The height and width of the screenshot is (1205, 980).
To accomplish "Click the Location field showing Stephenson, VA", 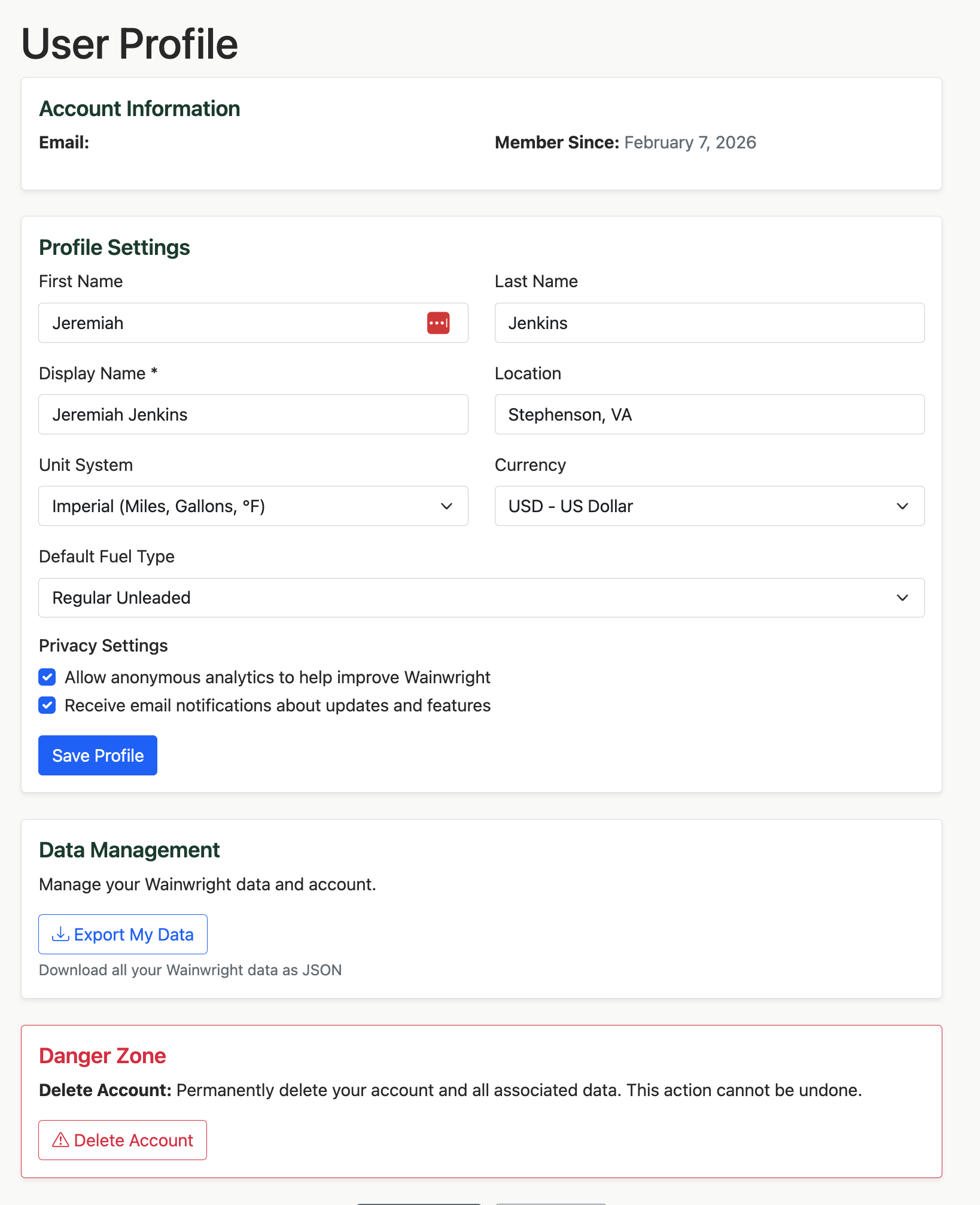I will 709,414.
